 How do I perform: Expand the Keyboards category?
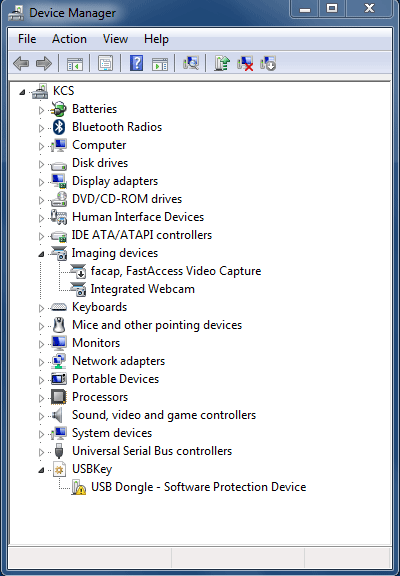pyautogui.click(x=41, y=308)
